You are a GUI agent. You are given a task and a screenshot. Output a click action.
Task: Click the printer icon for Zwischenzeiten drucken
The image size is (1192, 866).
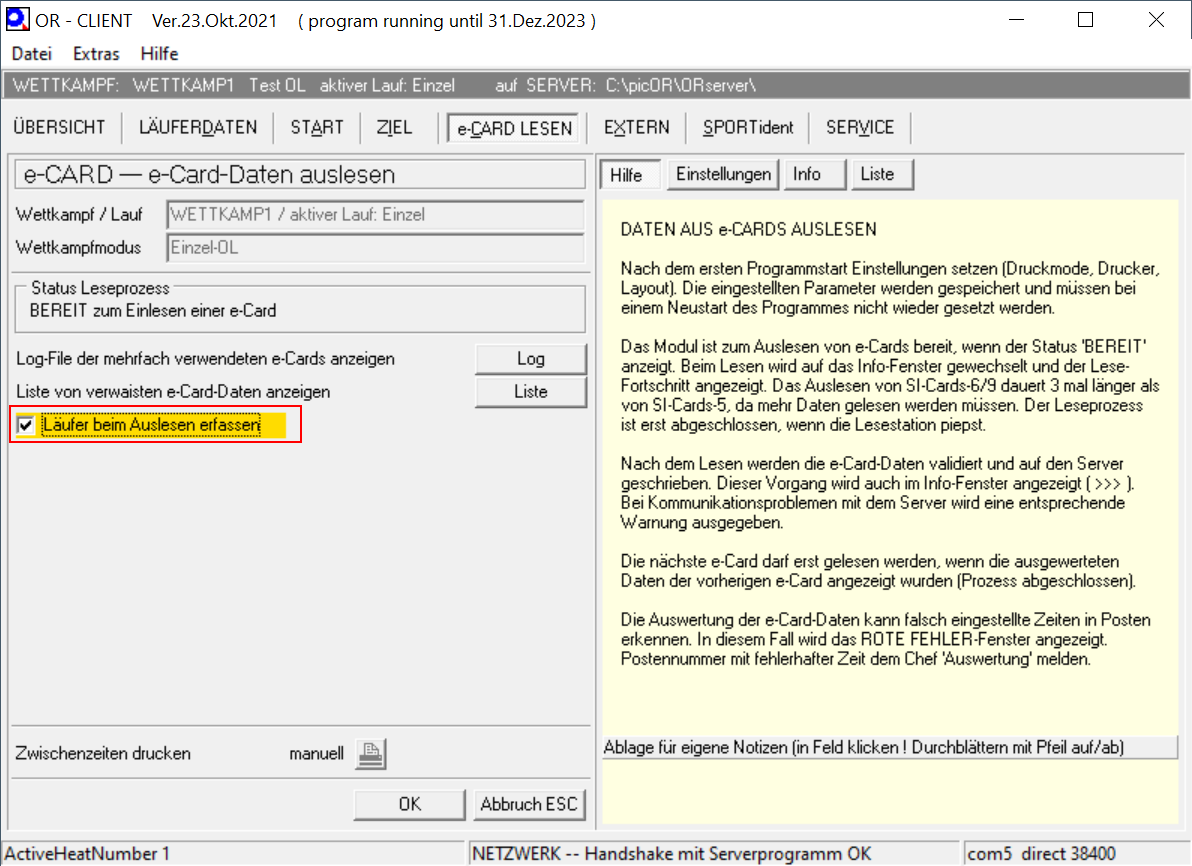[370, 754]
